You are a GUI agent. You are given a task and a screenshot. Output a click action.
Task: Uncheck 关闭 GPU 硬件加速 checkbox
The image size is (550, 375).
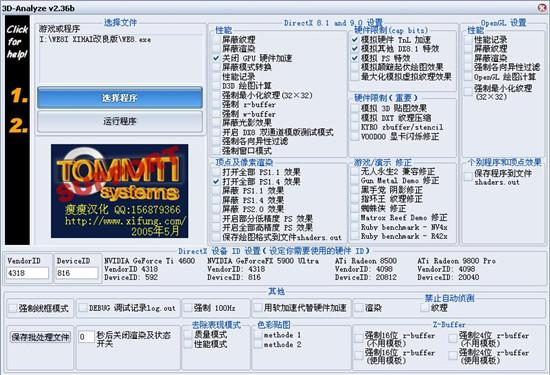click(x=216, y=58)
